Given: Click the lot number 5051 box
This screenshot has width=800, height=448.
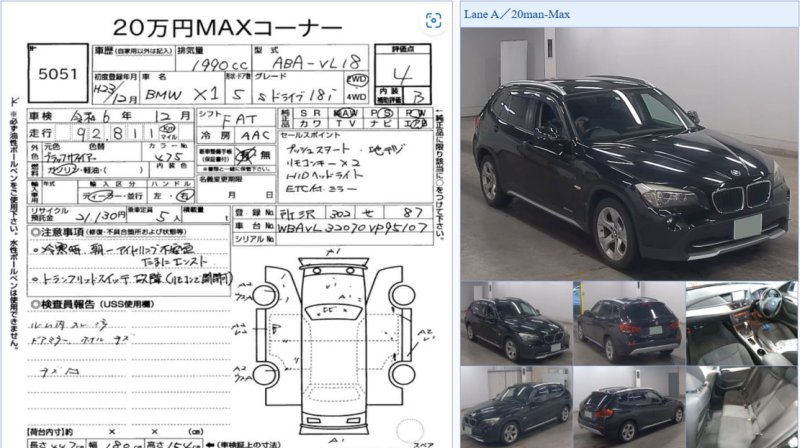Looking at the screenshot, I should click(56, 74).
